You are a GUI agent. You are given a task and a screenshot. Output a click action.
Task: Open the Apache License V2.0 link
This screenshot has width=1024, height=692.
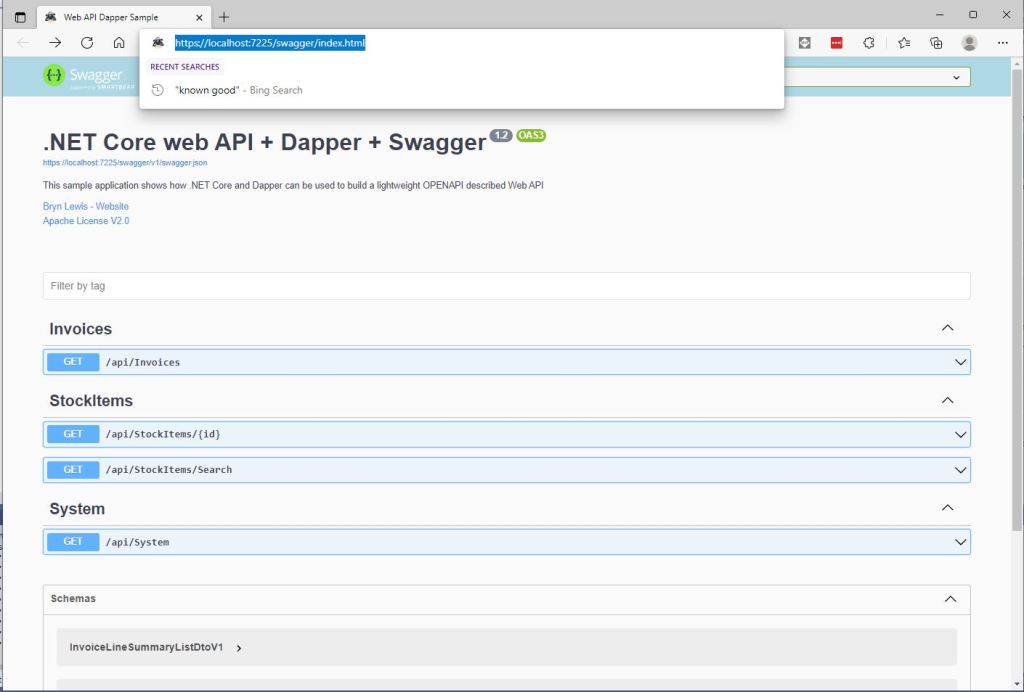tap(86, 221)
